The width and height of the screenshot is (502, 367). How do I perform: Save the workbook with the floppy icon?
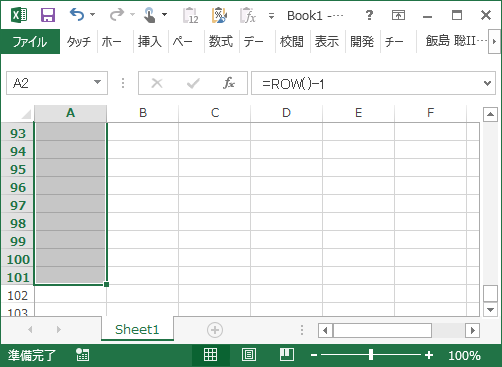point(48,15)
